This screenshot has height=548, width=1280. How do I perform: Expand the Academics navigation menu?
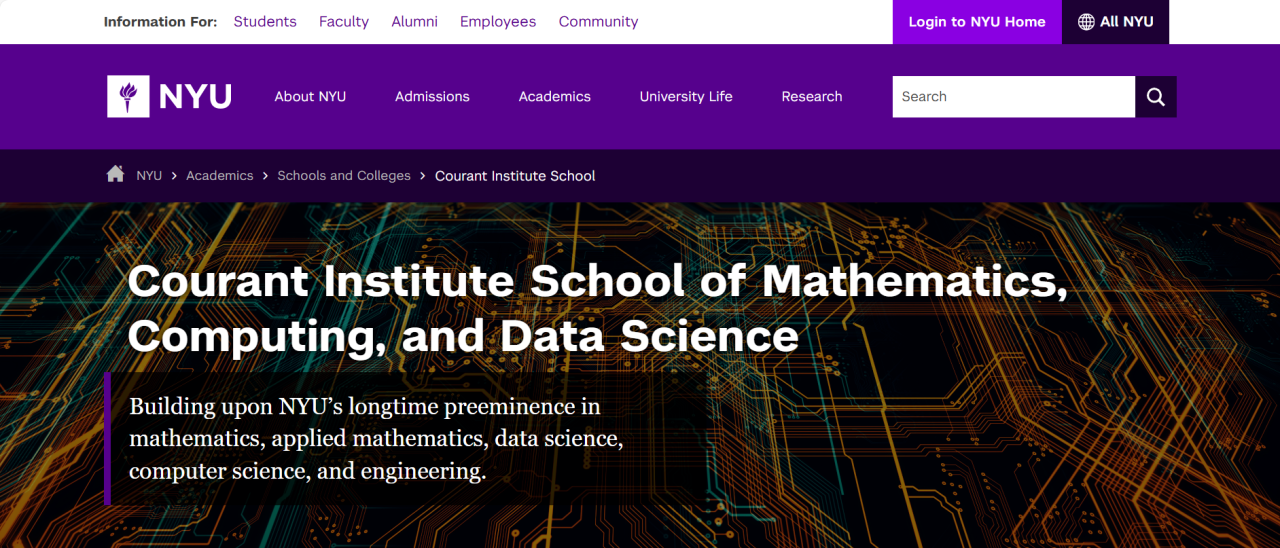click(x=554, y=97)
